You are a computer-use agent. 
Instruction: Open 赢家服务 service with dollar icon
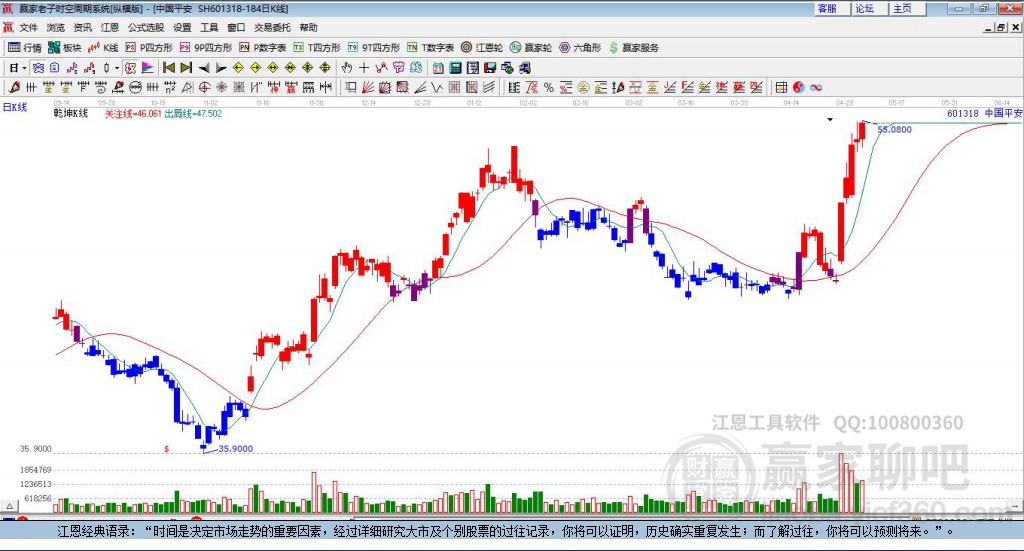click(633, 48)
